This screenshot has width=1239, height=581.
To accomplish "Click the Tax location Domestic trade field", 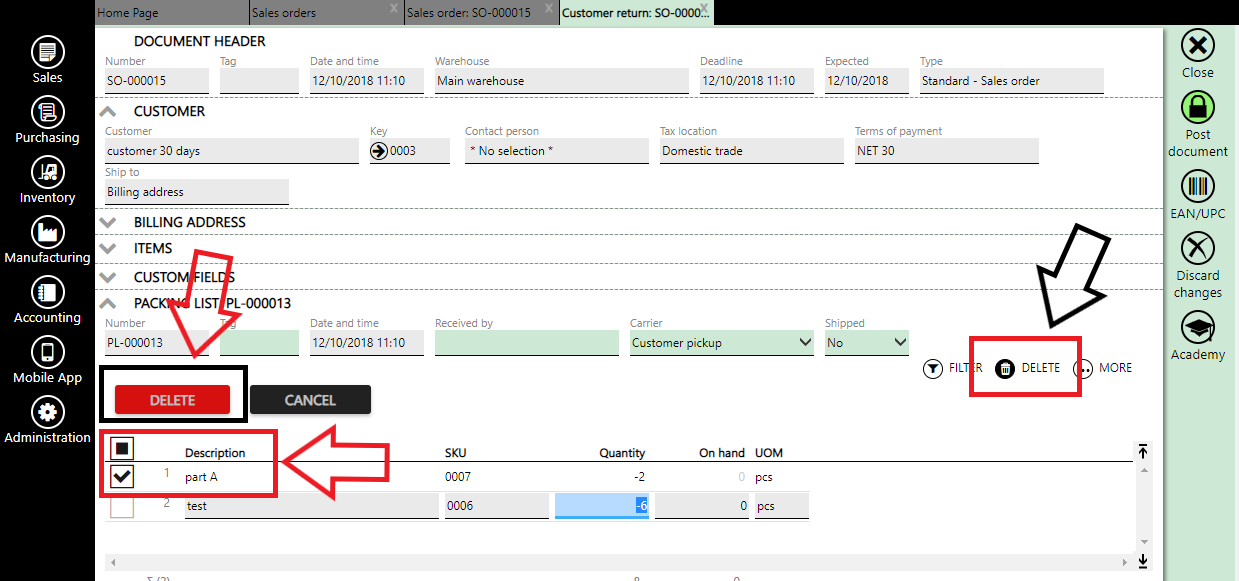I will (752, 151).
